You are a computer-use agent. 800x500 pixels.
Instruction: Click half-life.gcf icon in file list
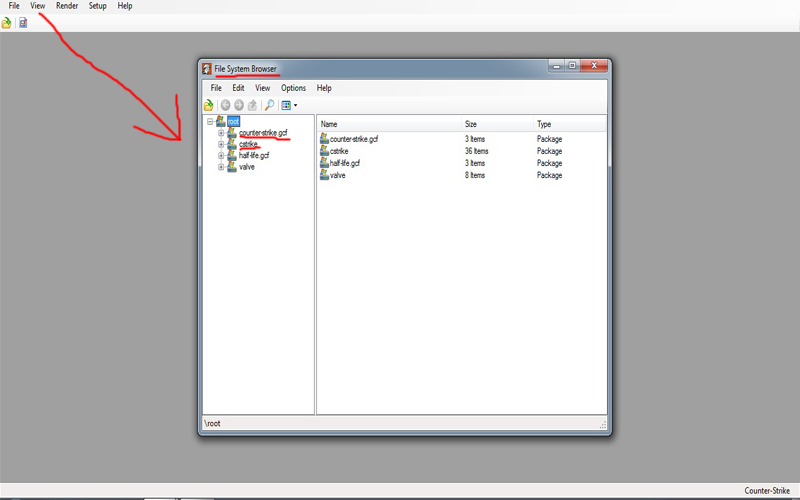[324, 163]
